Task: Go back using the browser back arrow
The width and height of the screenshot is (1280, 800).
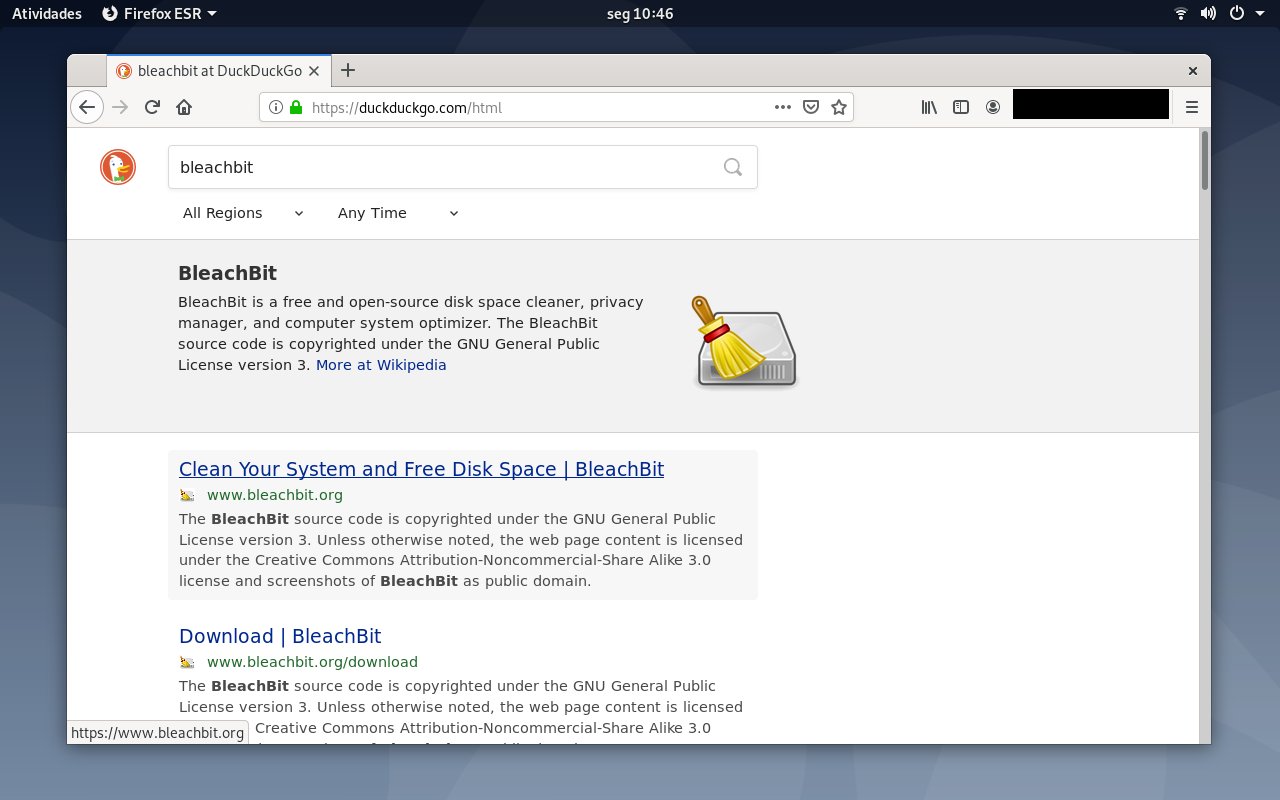Action: [x=87, y=107]
